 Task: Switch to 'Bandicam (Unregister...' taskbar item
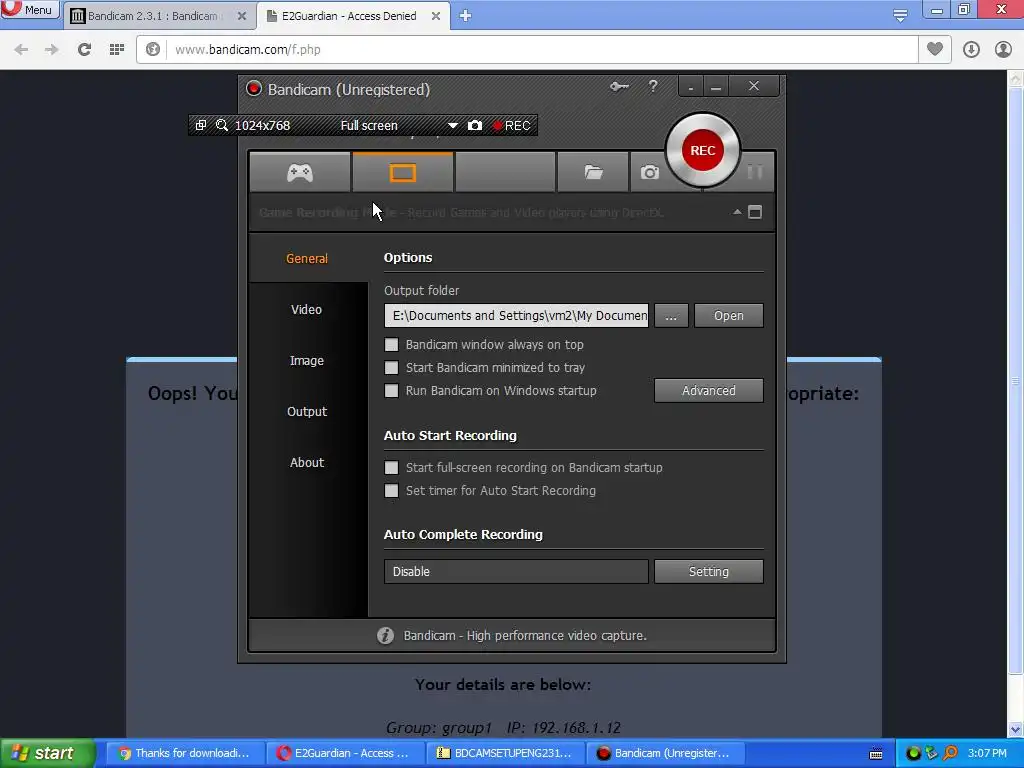(x=664, y=753)
